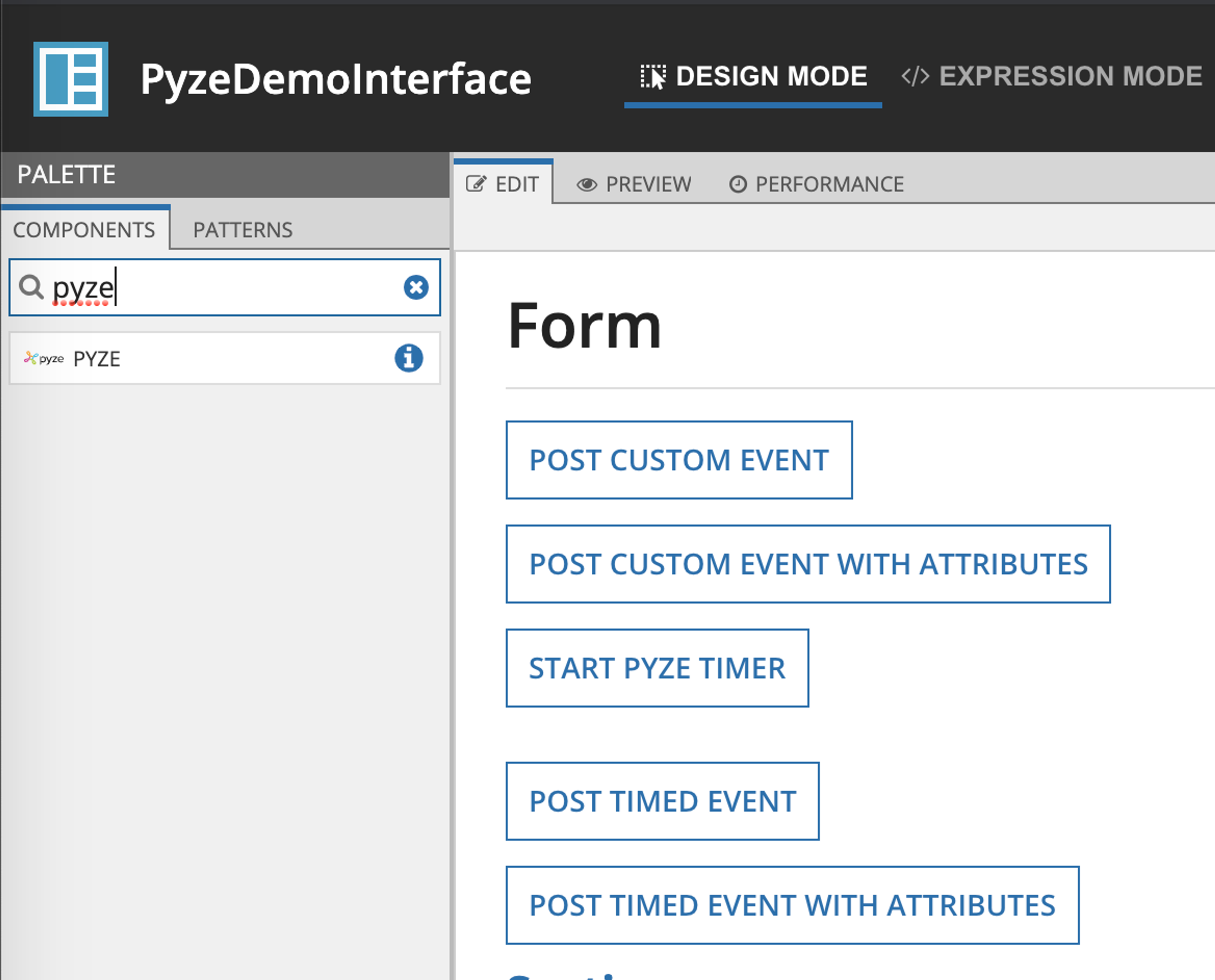Clear the palette search text

point(416,287)
